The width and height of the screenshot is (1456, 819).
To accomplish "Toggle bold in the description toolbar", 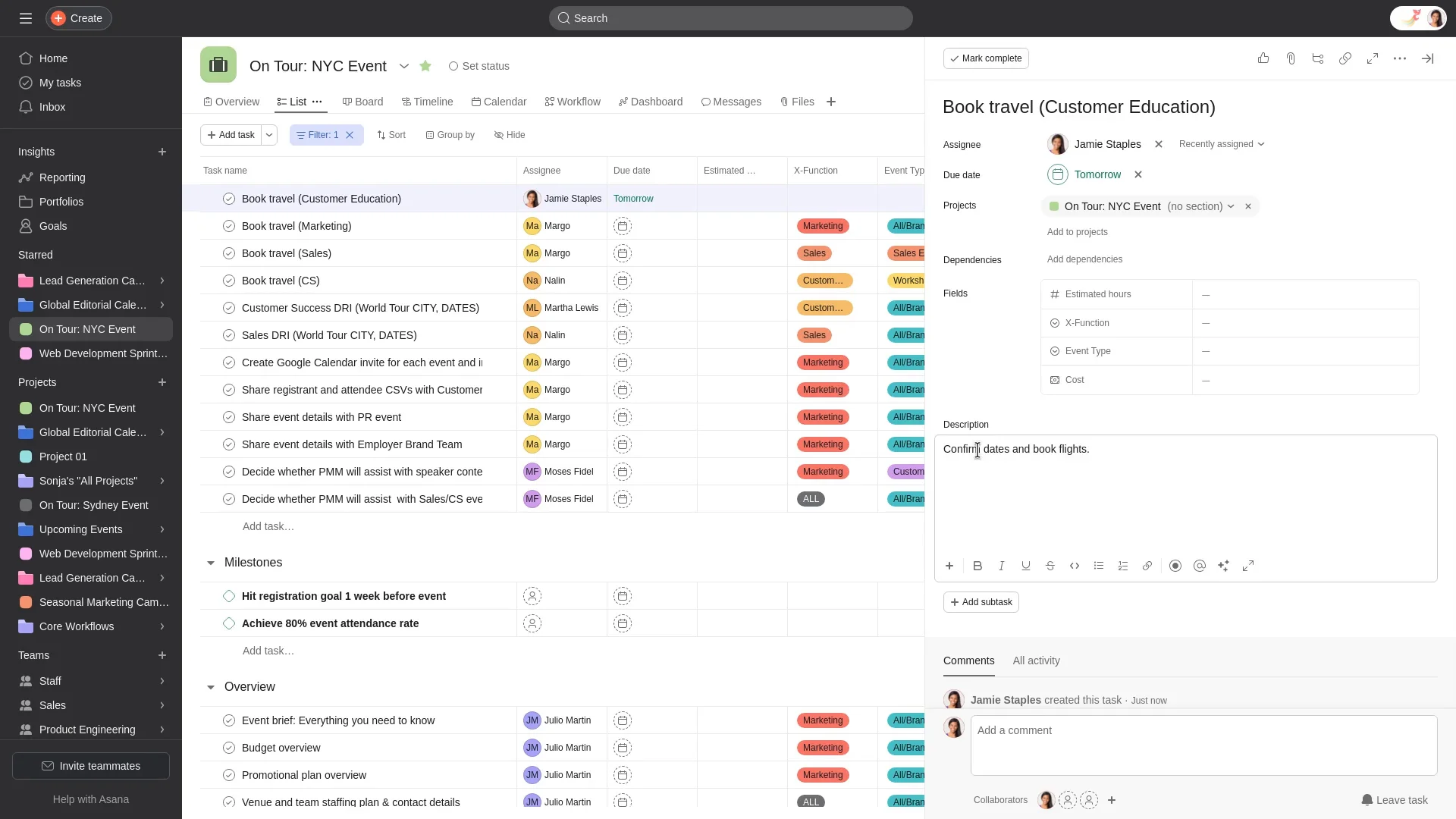I will pyautogui.click(x=977, y=566).
